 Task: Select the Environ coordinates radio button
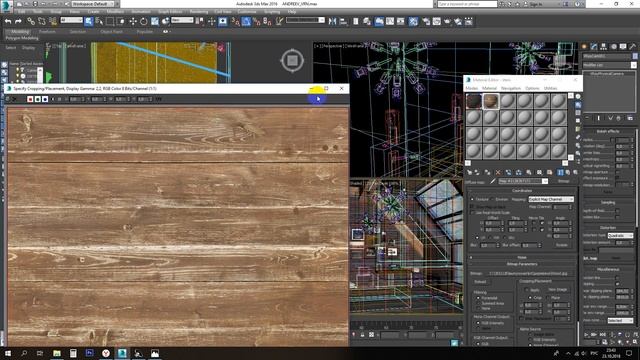491,199
